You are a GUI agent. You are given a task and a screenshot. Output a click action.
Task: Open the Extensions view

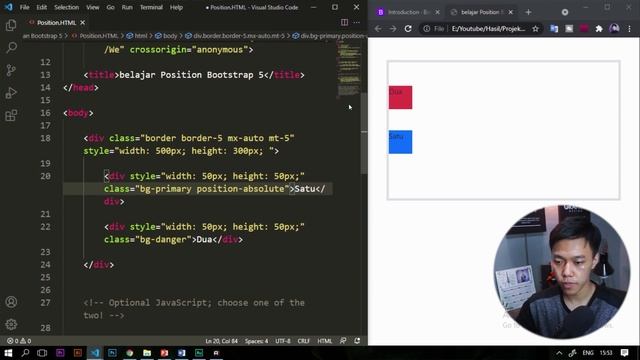tap(11, 115)
